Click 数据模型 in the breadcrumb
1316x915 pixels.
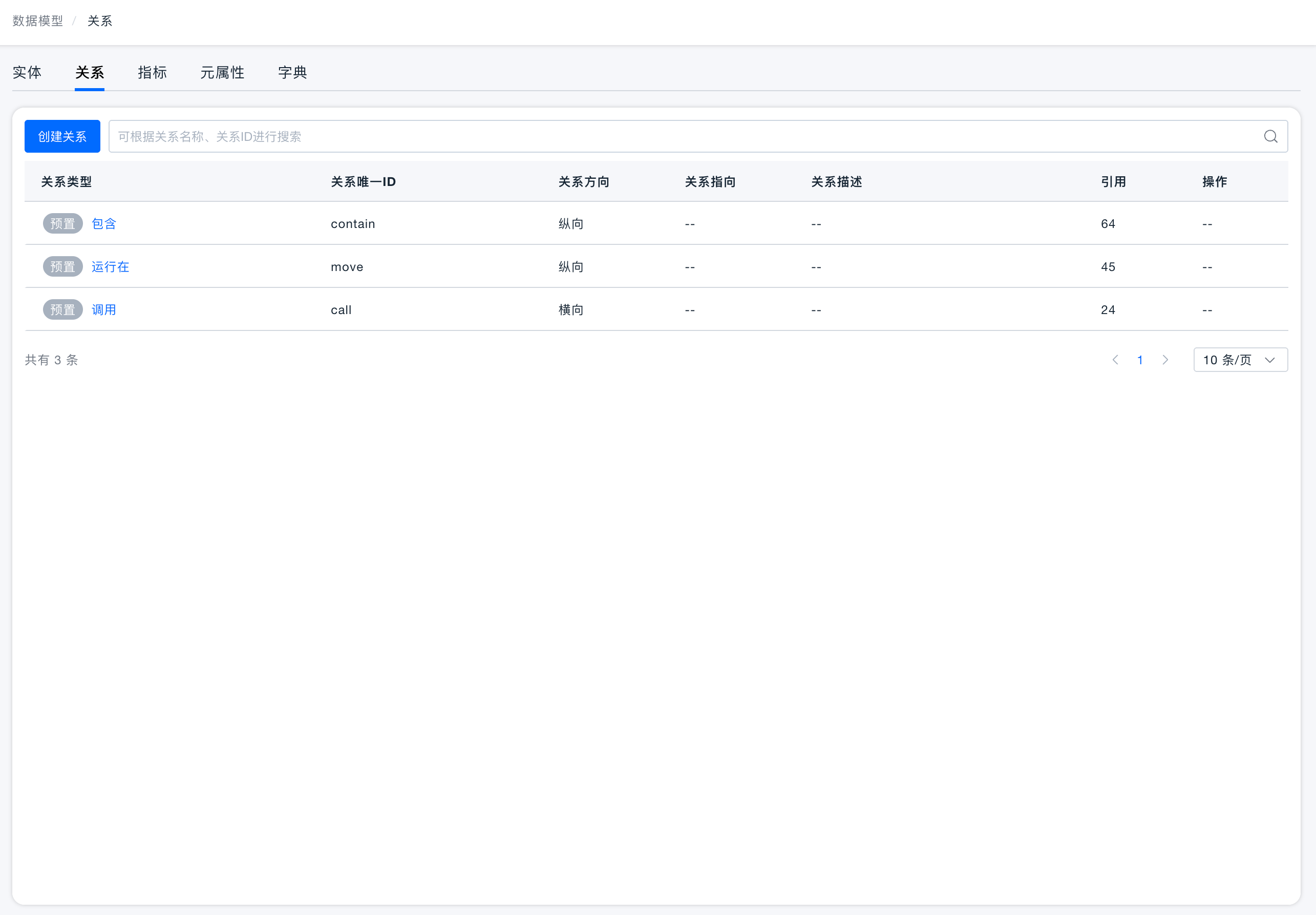38,21
